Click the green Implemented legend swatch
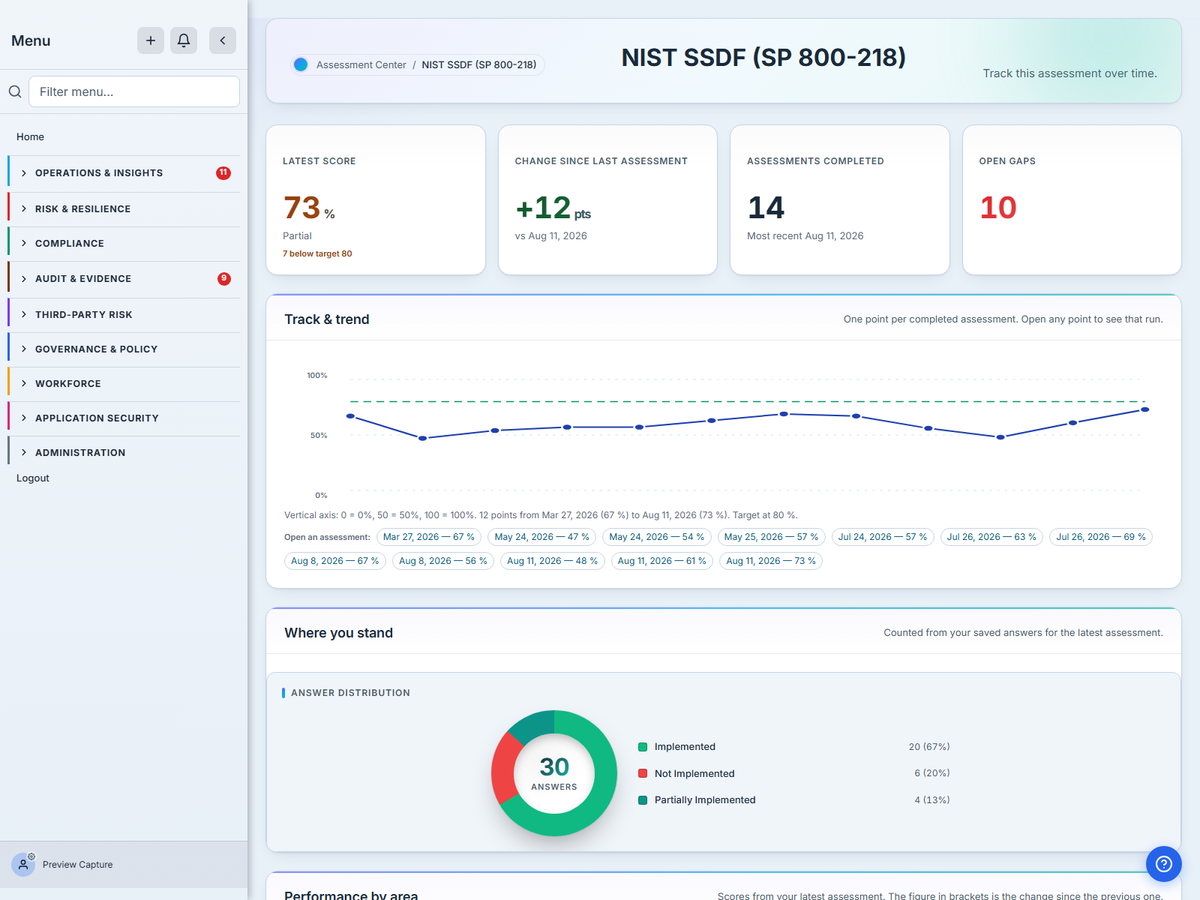 point(642,747)
